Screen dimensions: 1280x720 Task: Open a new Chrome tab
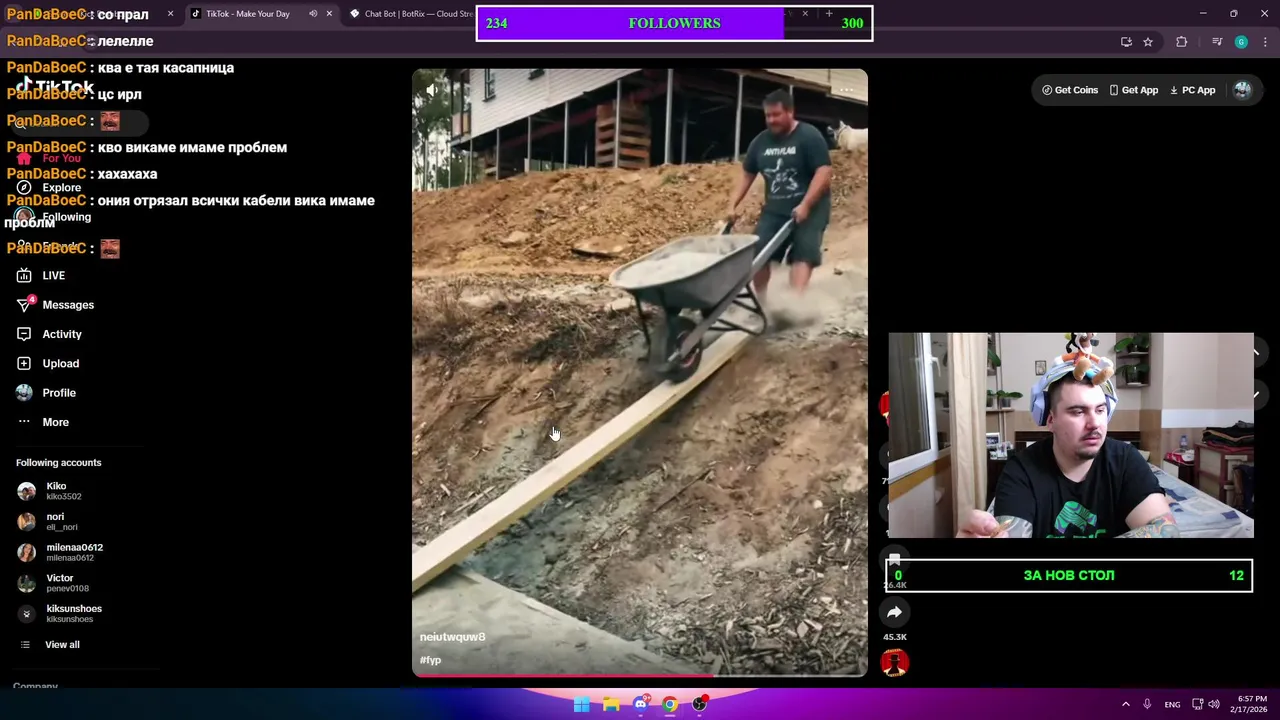point(829,14)
